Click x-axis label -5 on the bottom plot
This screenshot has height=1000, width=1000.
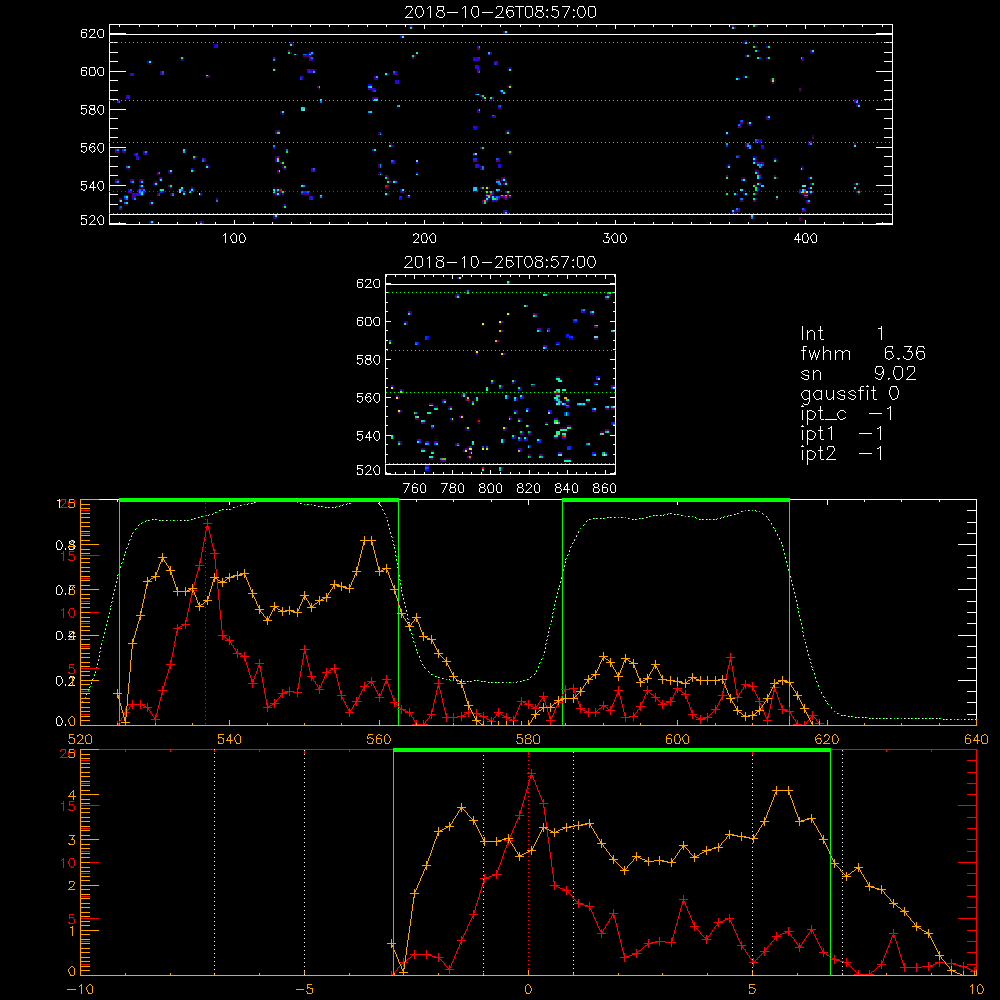[x=304, y=990]
